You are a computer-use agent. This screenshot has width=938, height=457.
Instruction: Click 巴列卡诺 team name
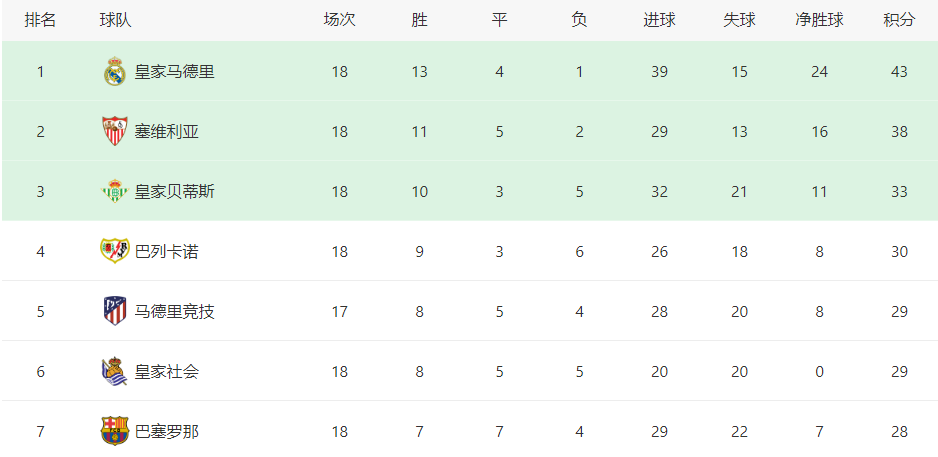tap(166, 252)
